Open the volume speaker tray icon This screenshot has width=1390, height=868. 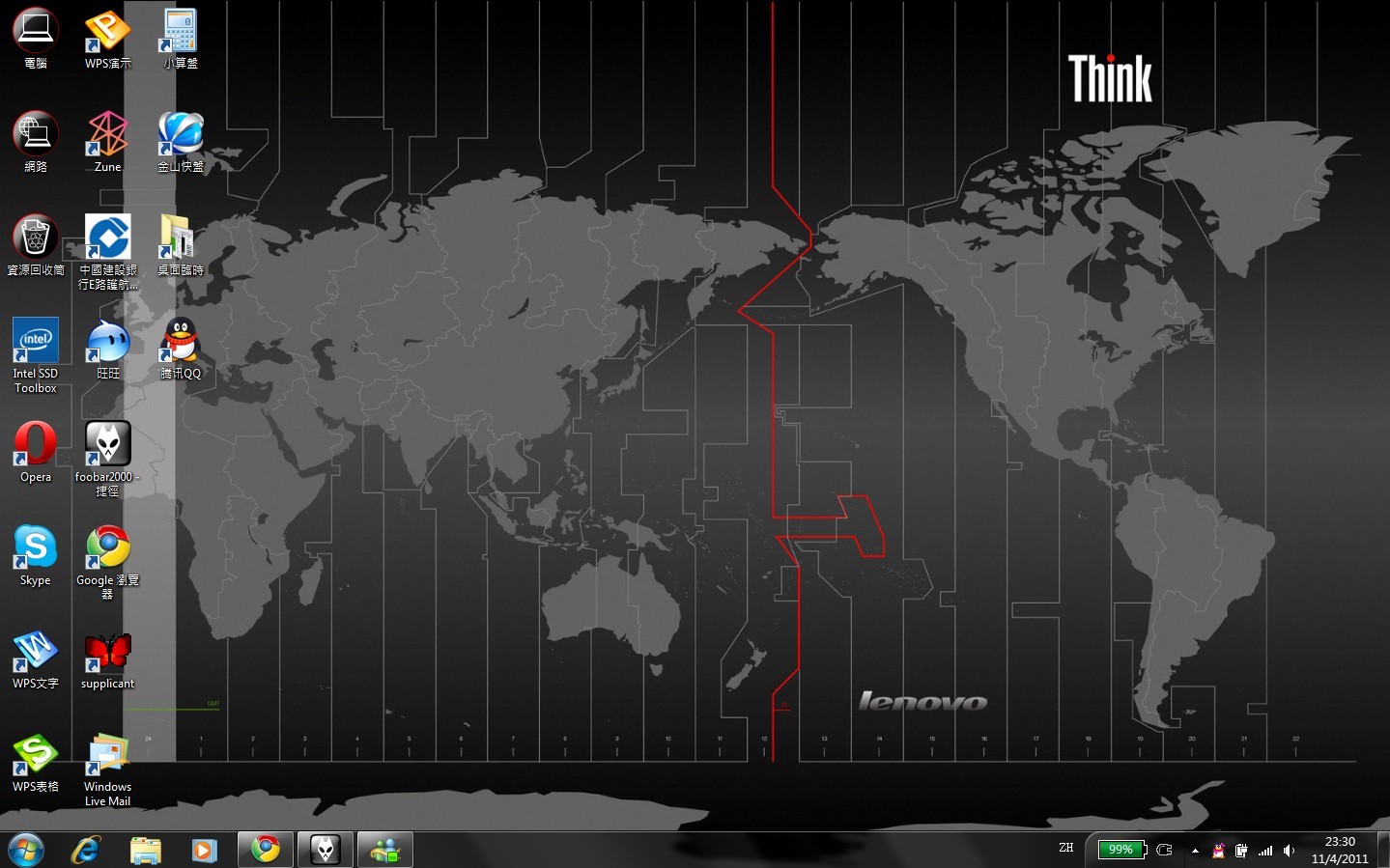(x=1289, y=851)
